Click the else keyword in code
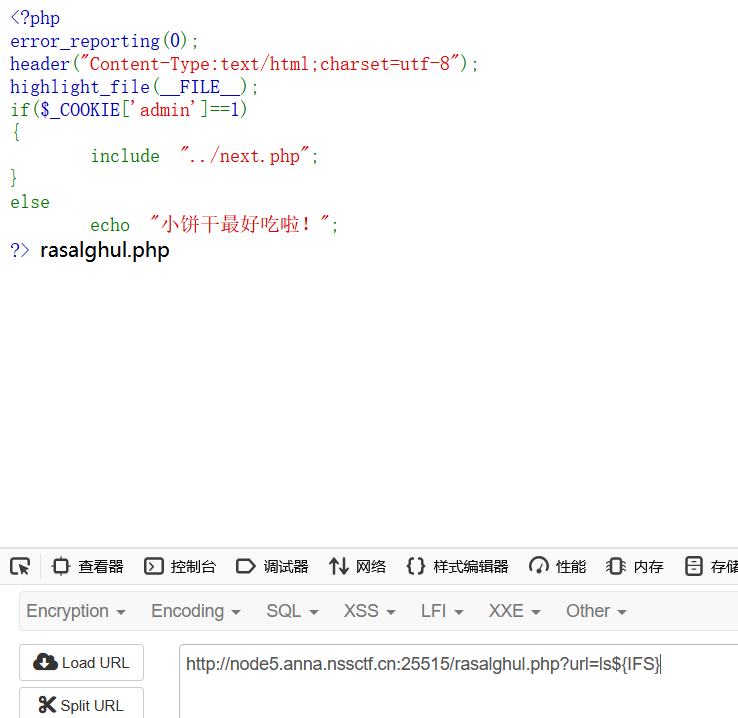The image size is (738, 718). [x=30, y=202]
